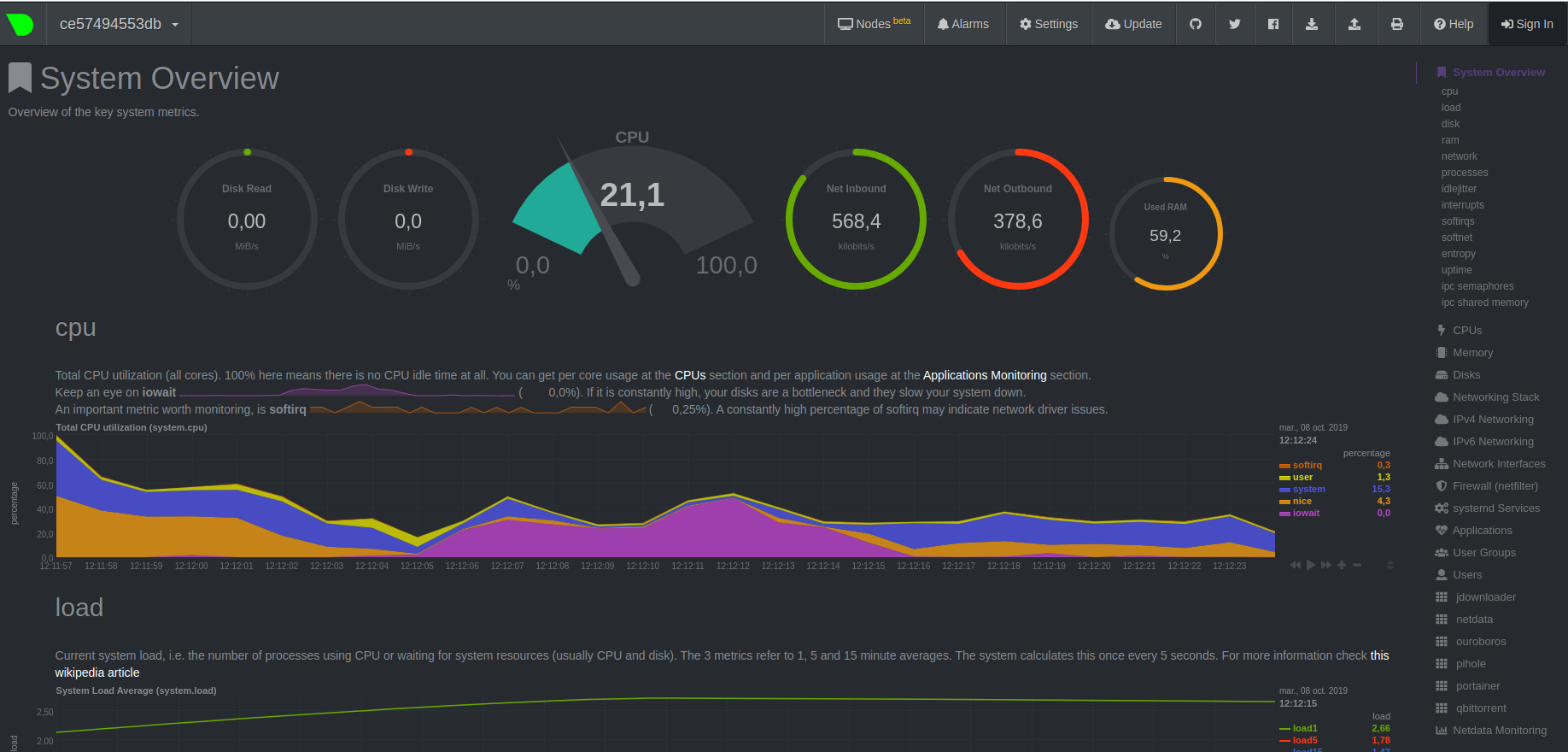Viewport: 1568px width, 752px height.
Task: Toggle the softirq dimension in legend
Action: 1307,465
